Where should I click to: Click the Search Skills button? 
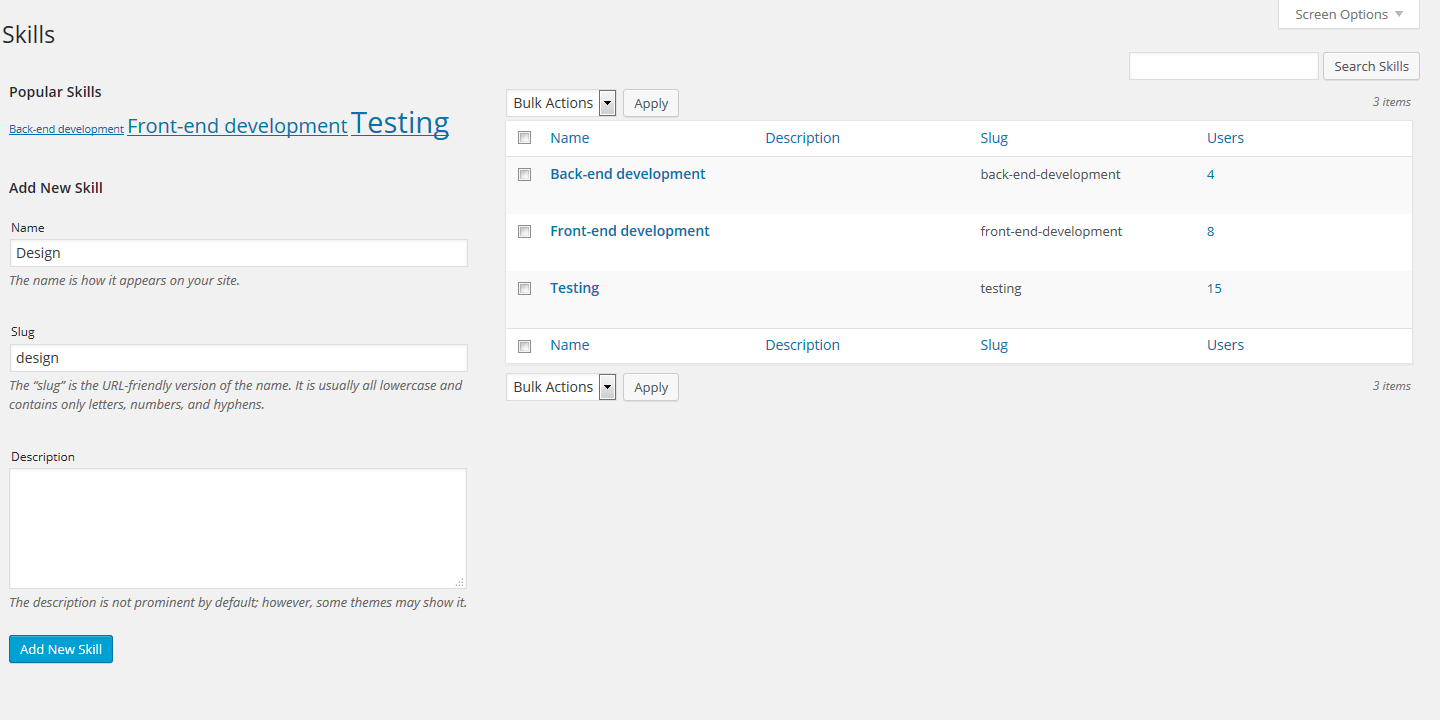coord(1370,66)
